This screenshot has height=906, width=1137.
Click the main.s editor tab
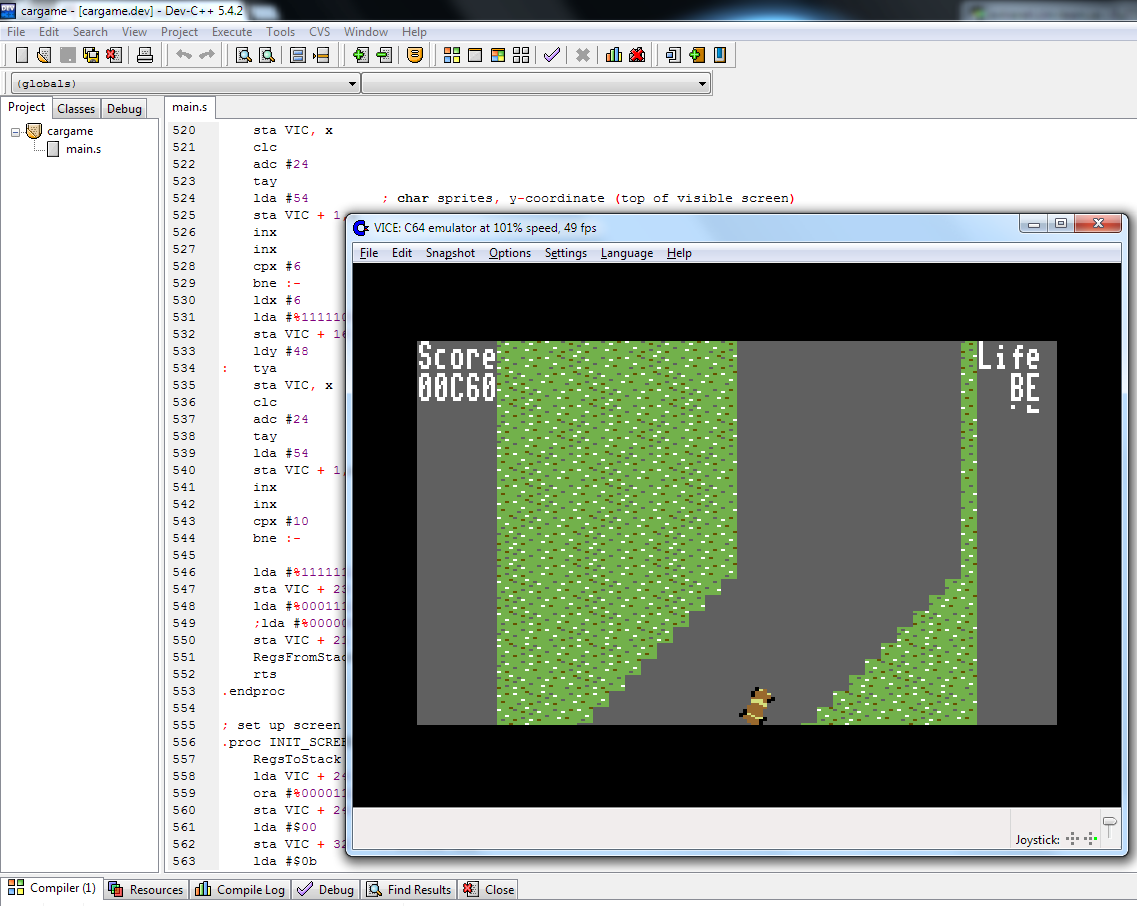tap(189, 107)
